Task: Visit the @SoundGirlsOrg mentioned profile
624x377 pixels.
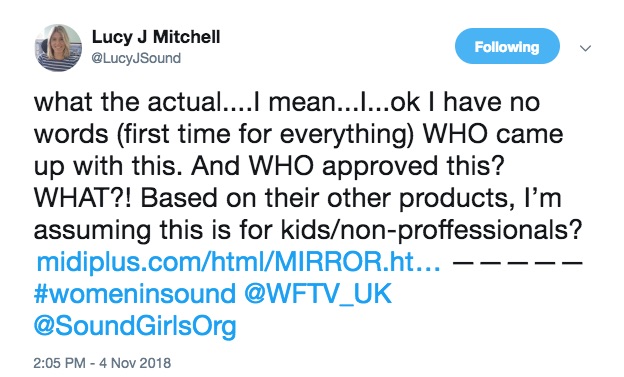Action: point(135,327)
